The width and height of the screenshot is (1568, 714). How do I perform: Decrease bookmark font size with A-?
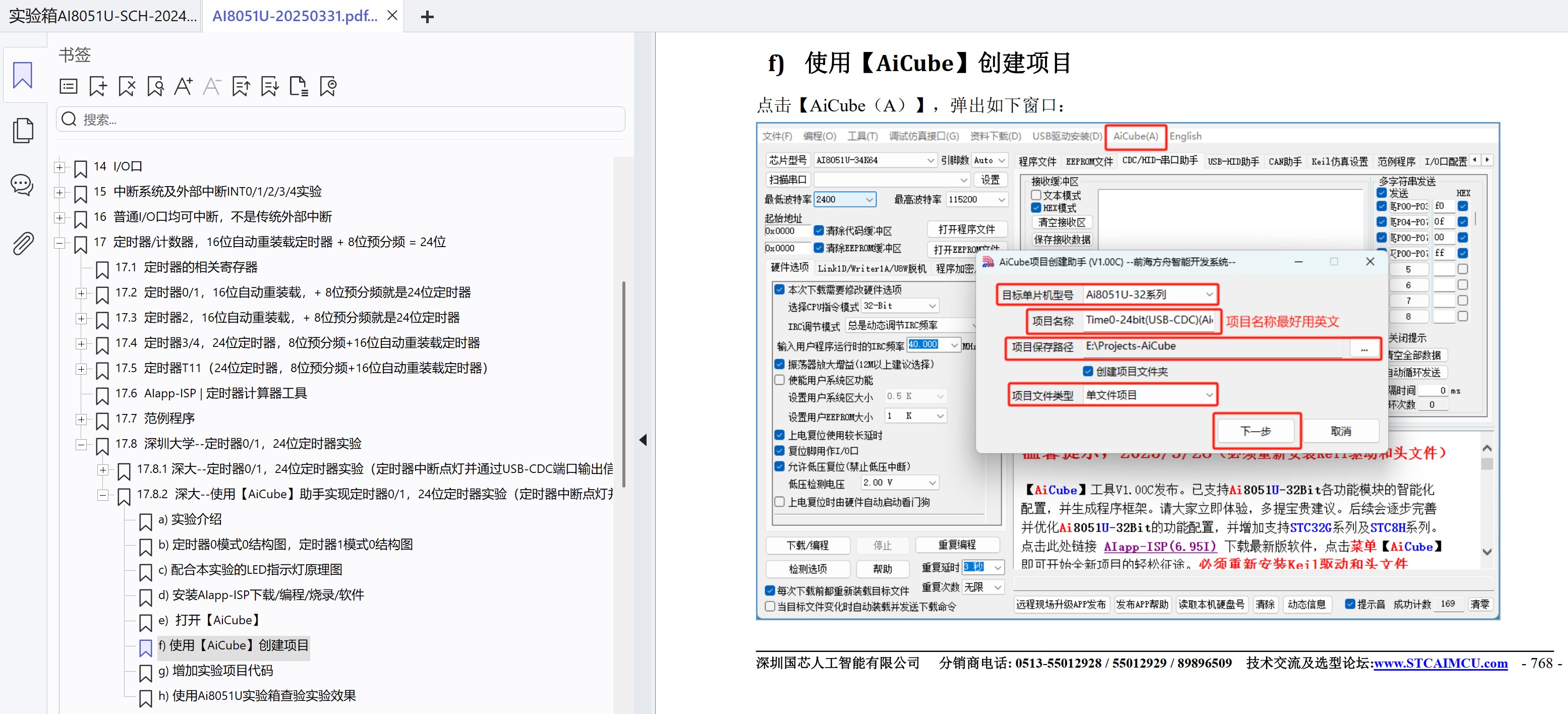(x=212, y=86)
